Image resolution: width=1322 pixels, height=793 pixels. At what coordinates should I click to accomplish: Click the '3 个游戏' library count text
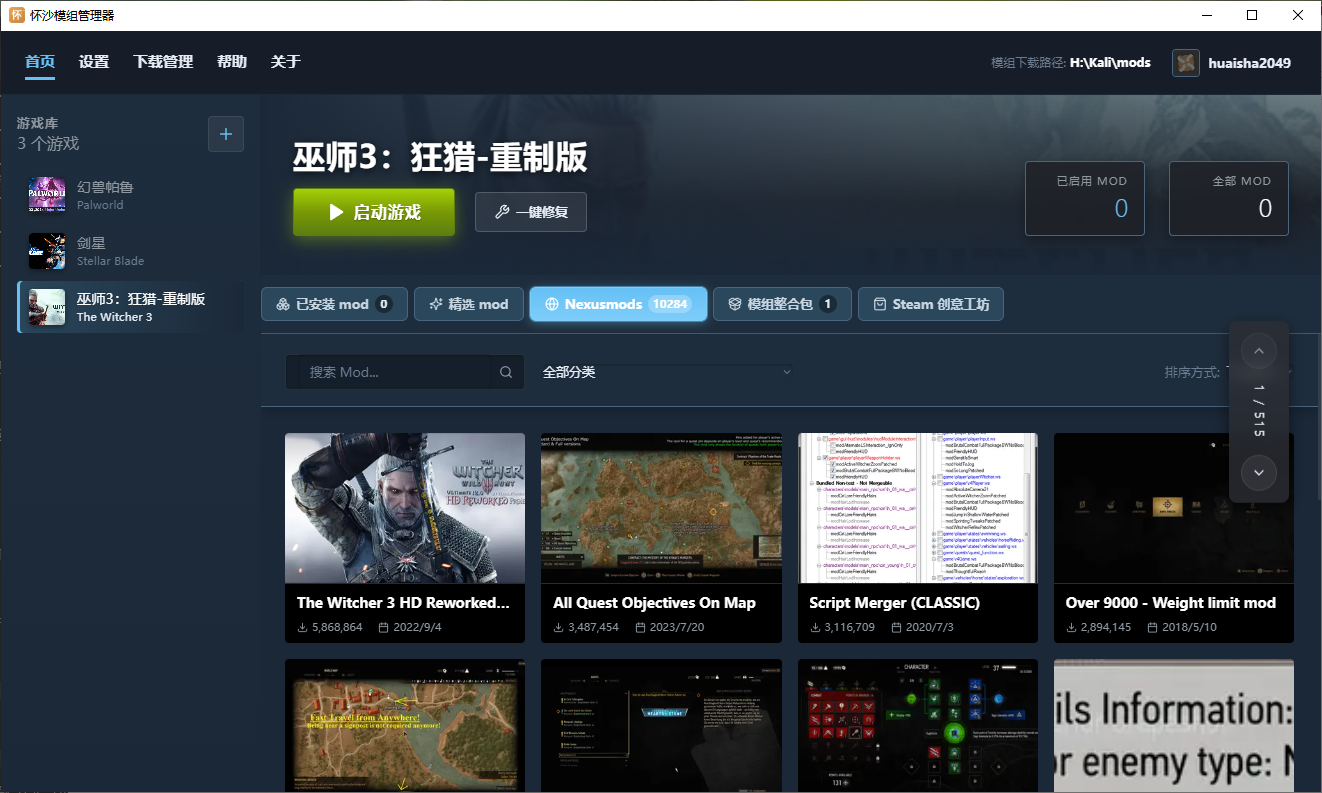point(48,143)
